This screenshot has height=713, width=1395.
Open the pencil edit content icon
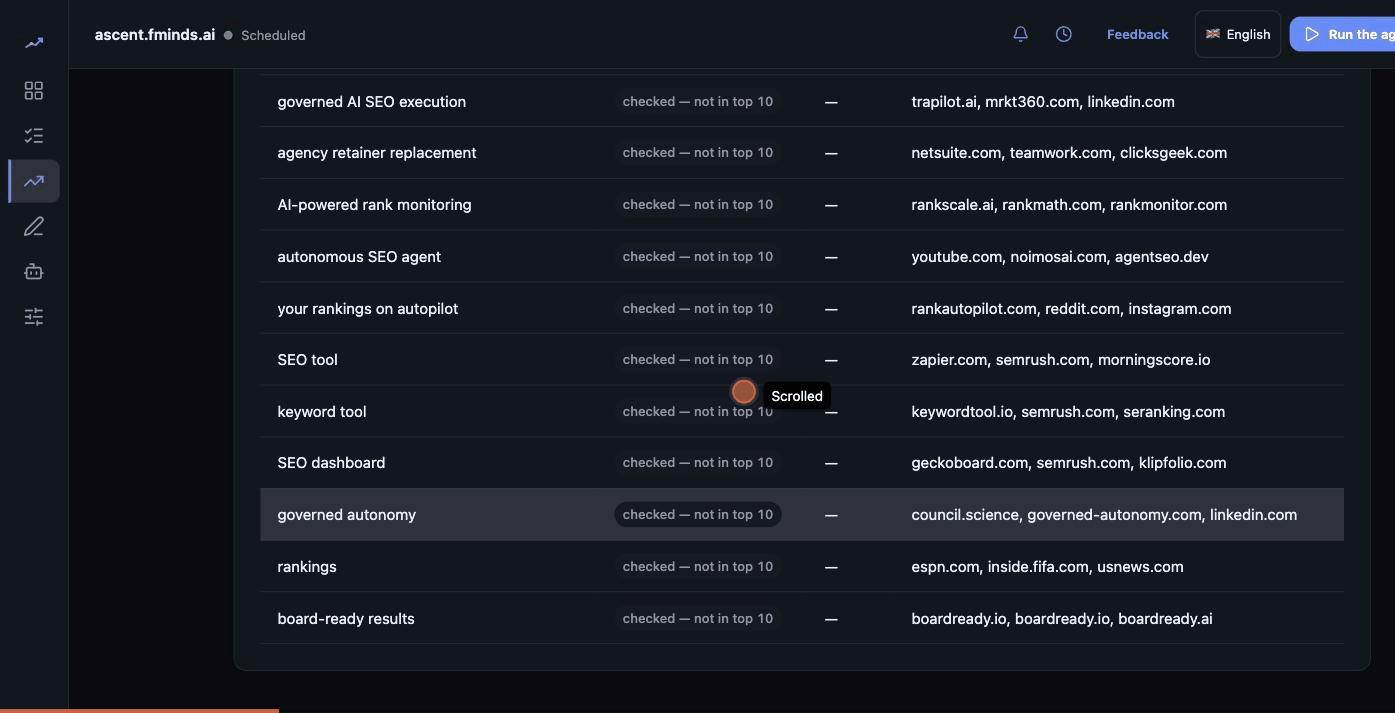[34, 227]
